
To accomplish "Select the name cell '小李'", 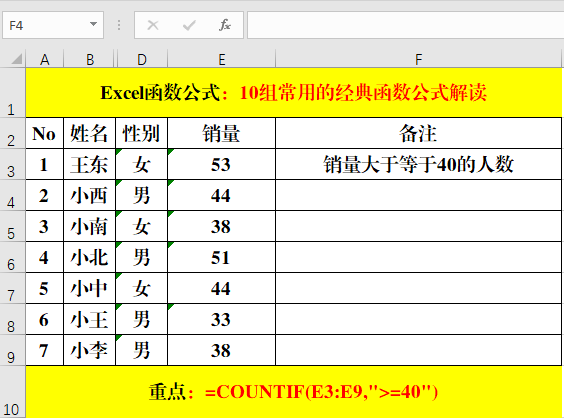I will (90, 350).
